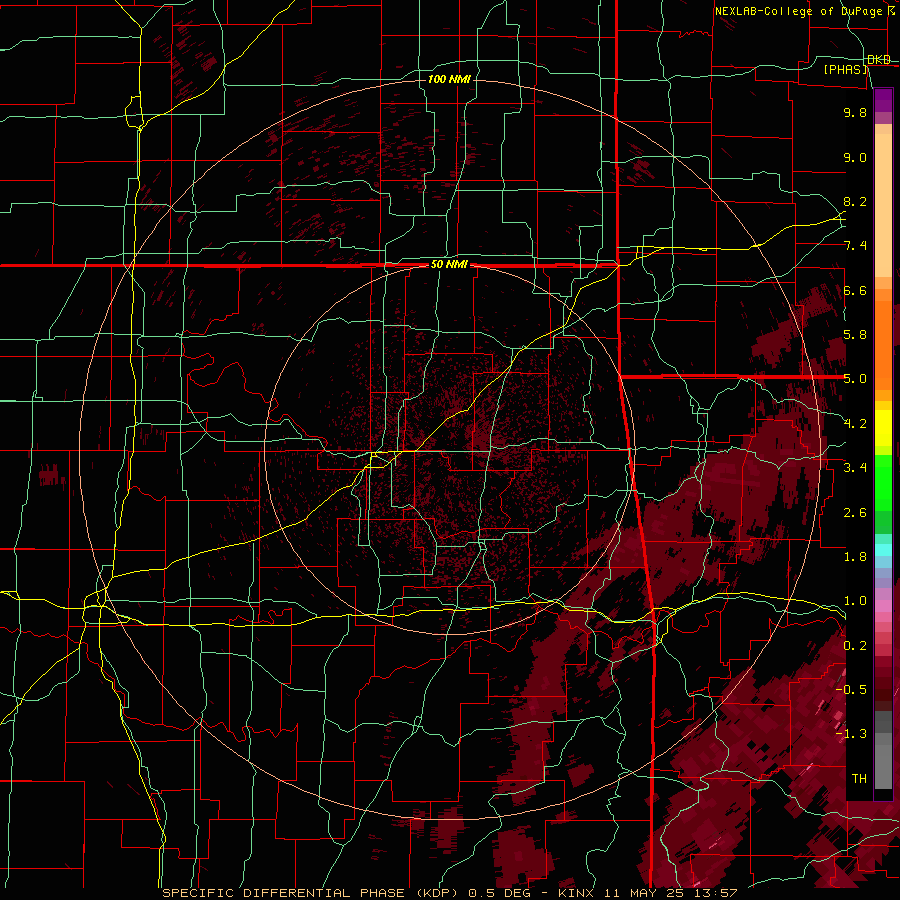Pick the bright green segment of color scale
The image size is (900, 900).
click(883, 482)
